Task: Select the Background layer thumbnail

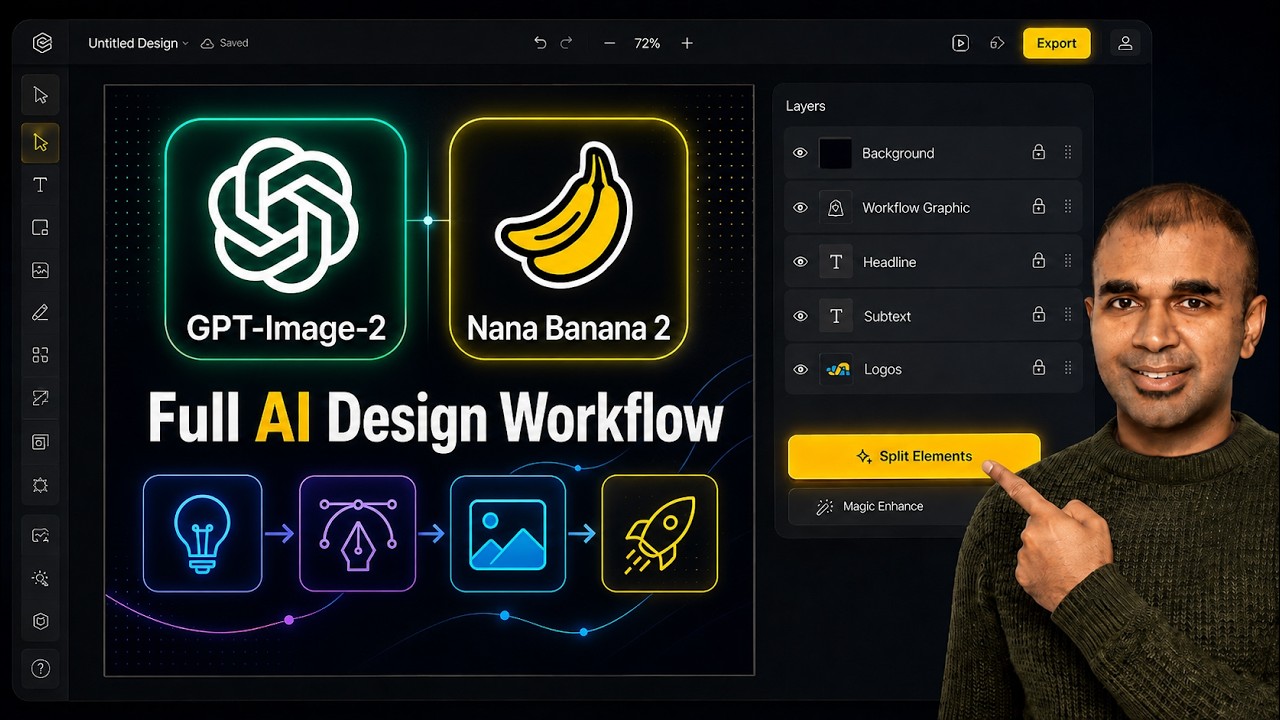Action: click(x=835, y=153)
